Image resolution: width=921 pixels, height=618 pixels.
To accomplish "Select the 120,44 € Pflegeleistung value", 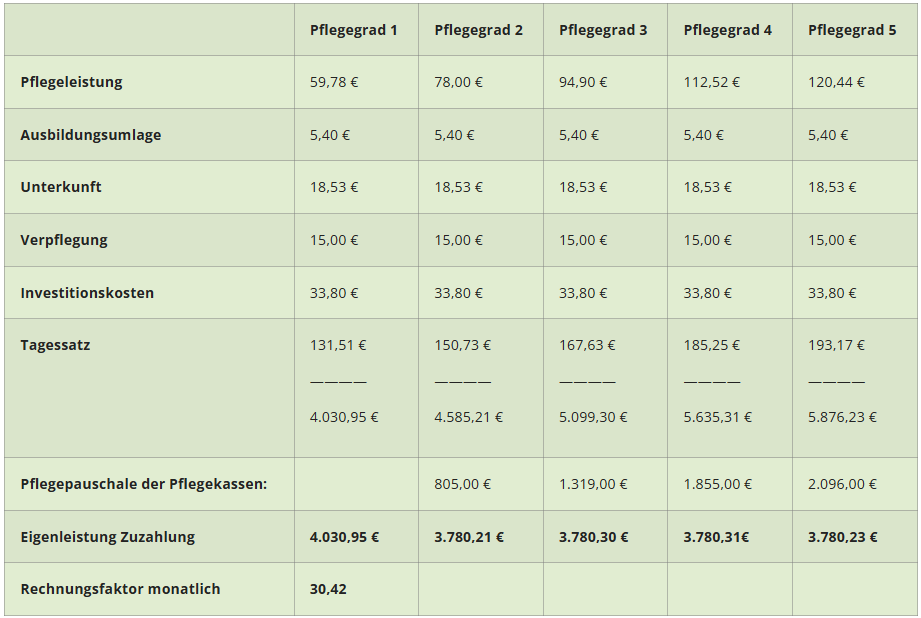I will point(836,82).
